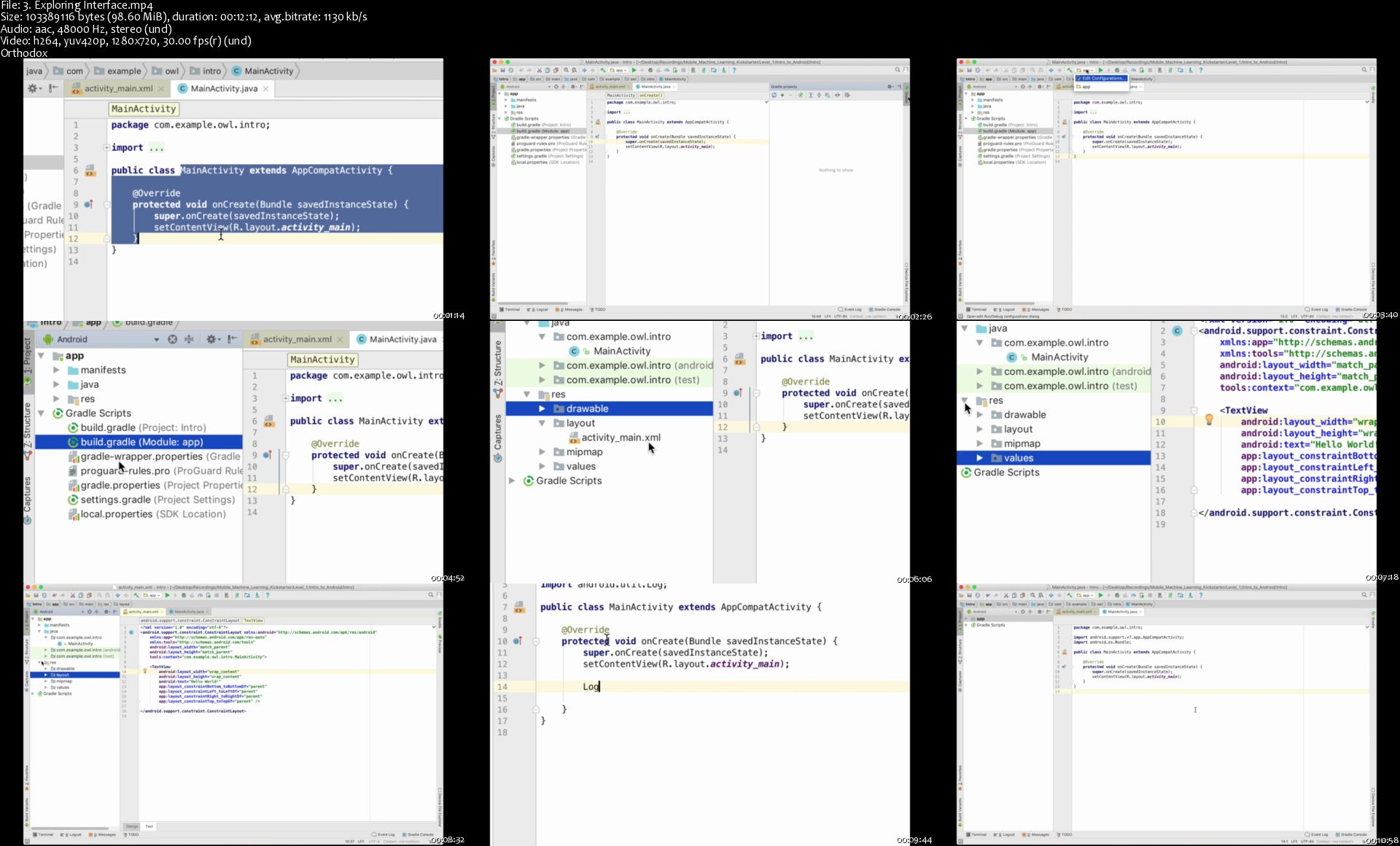Click hide-panel icon beside gear in 00:01:14 frame

point(53,88)
